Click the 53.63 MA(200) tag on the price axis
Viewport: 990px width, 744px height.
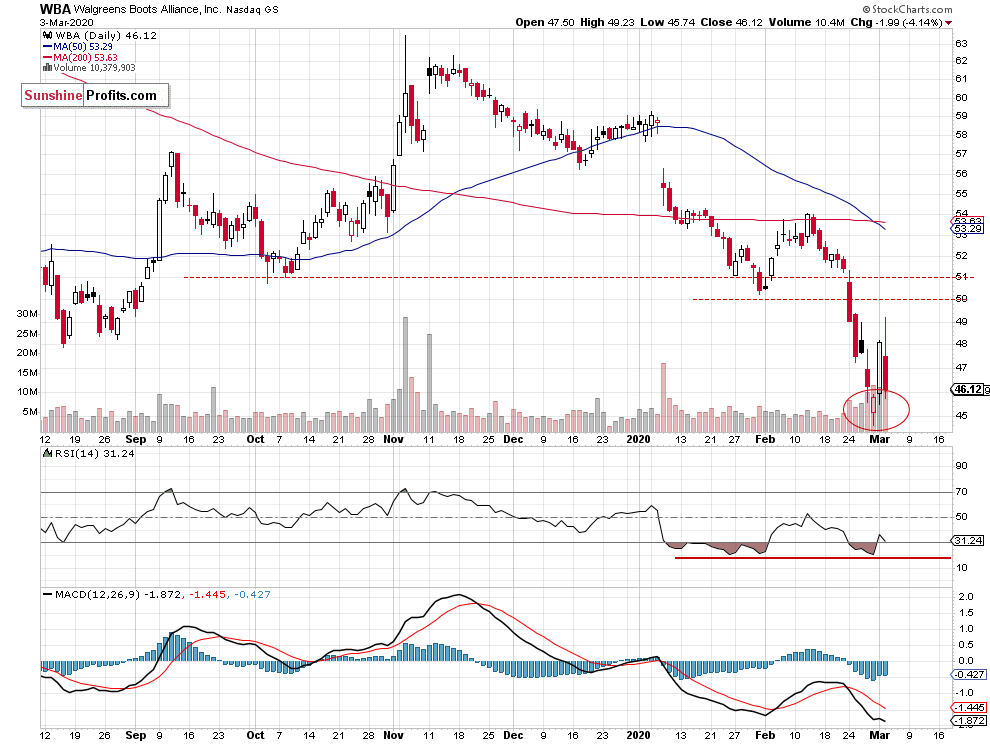[968, 220]
